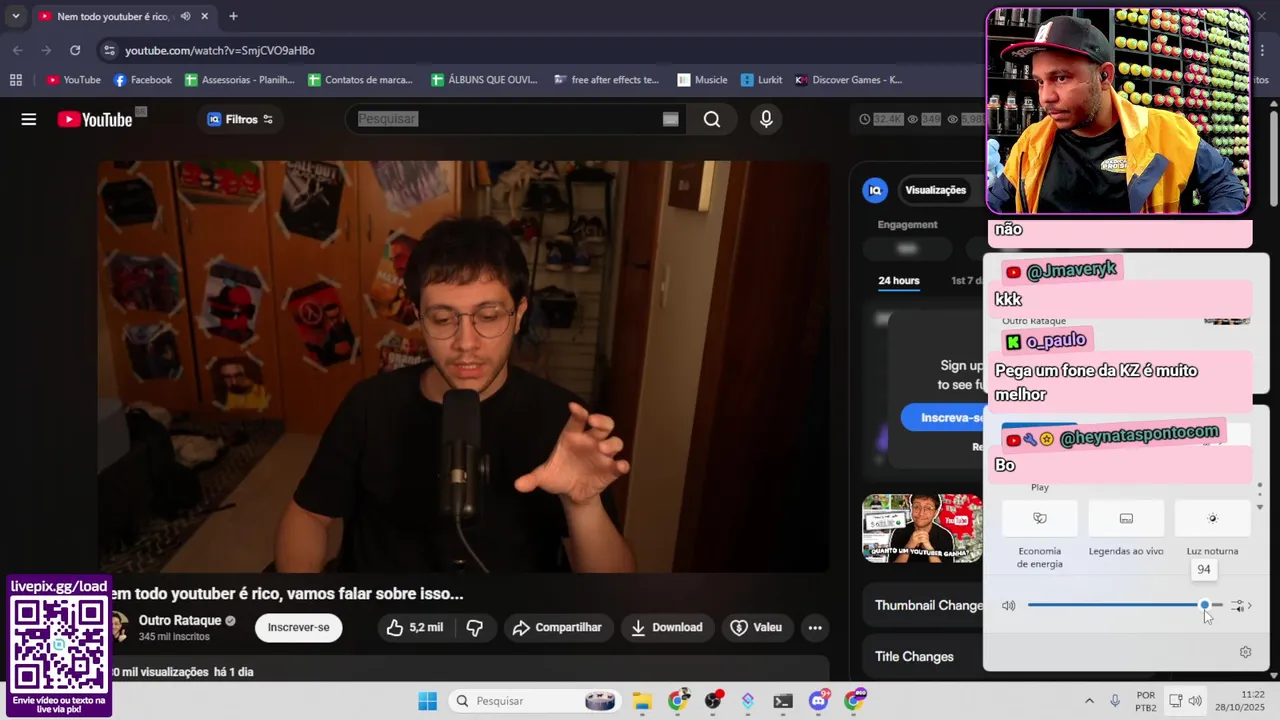1280x720 pixels.
Task: Open File Explorer from the taskbar
Action: click(x=641, y=701)
